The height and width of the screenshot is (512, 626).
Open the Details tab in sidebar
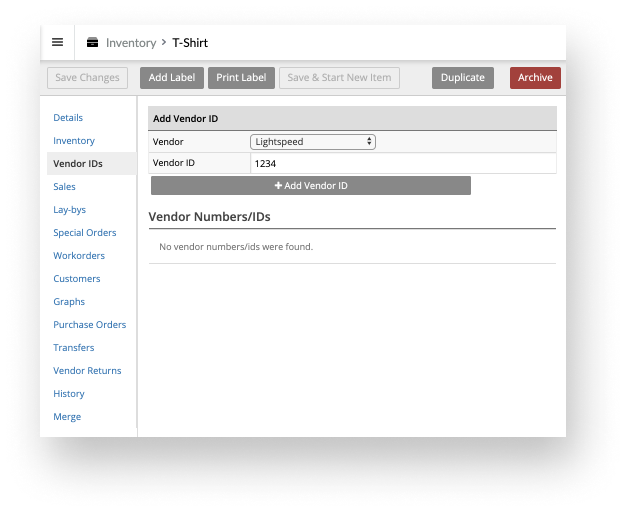68,117
